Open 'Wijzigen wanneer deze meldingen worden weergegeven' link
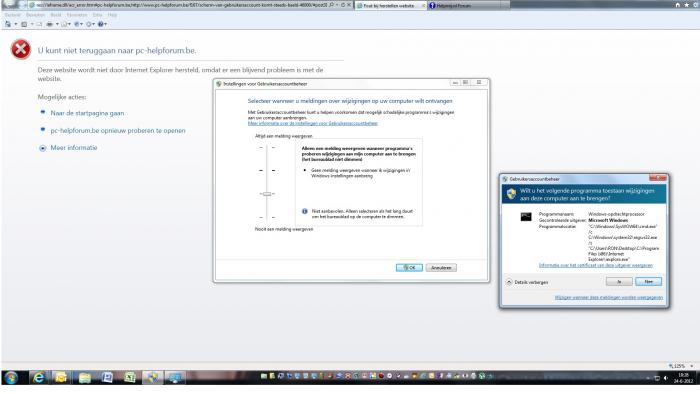This screenshot has height=394, width=700. (609, 297)
